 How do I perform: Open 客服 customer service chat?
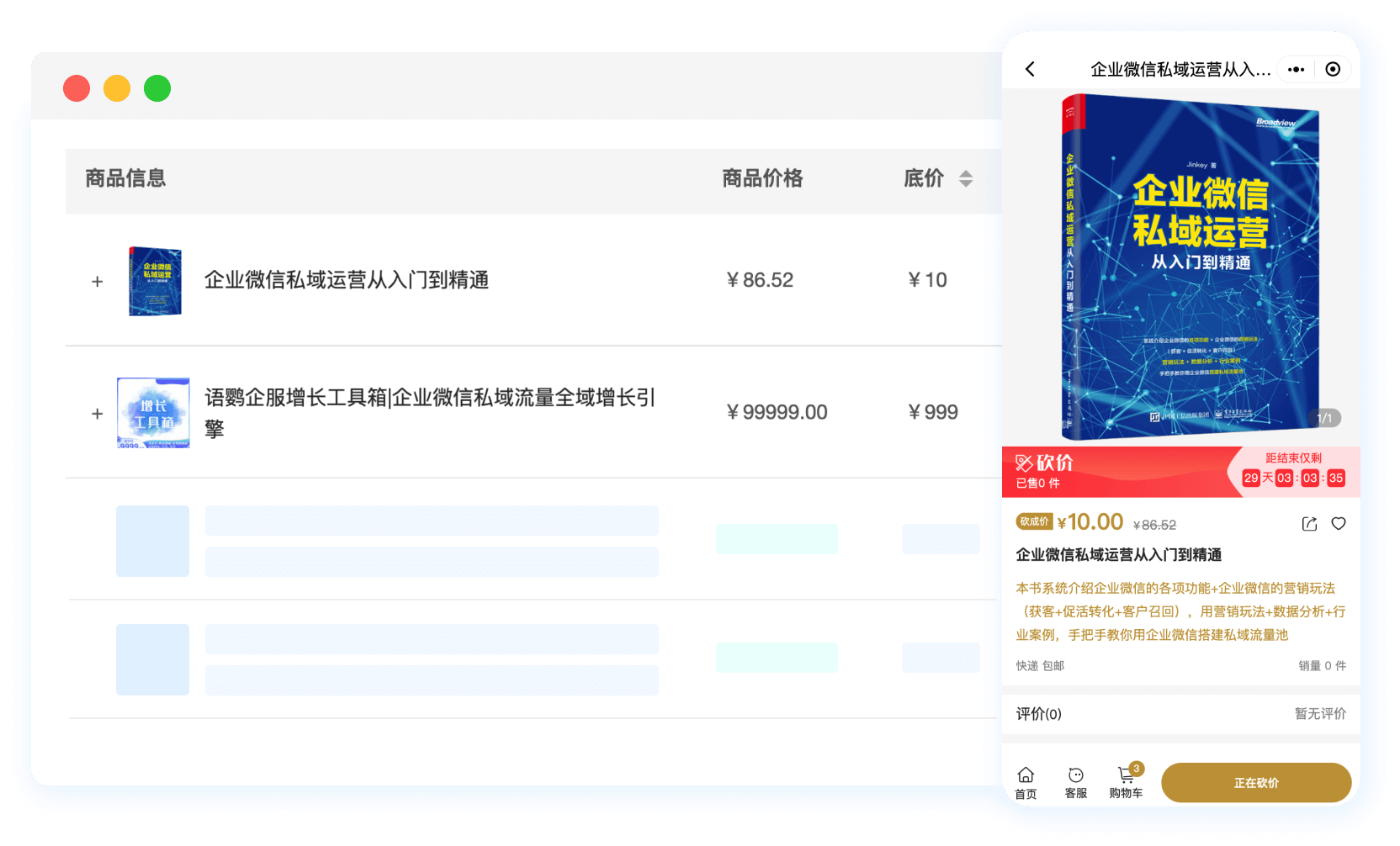(1075, 782)
